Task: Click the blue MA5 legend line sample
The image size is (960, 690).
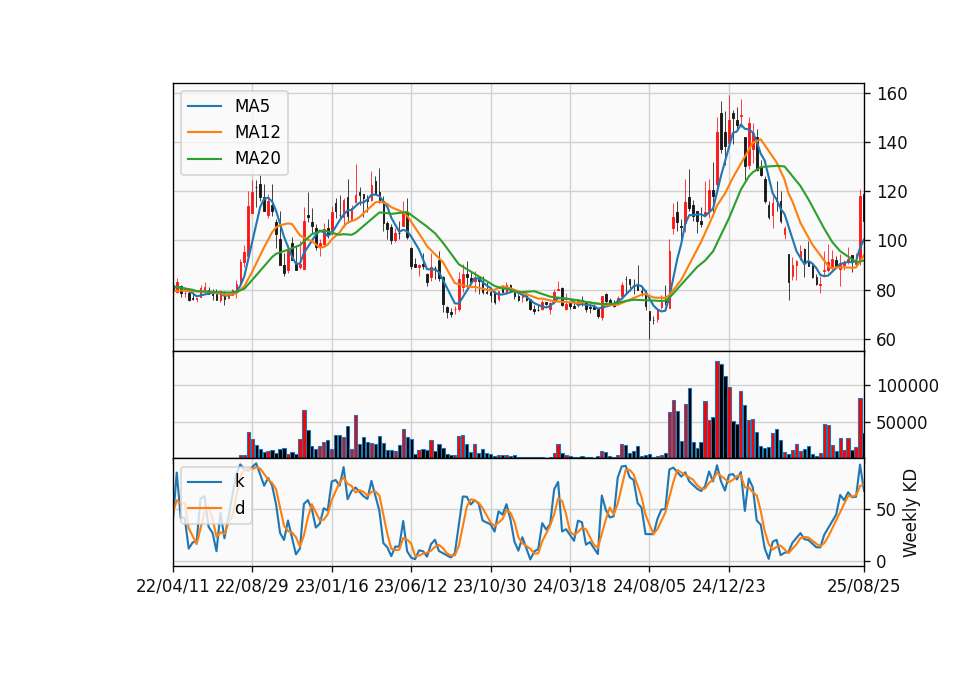Action: pos(204,106)
